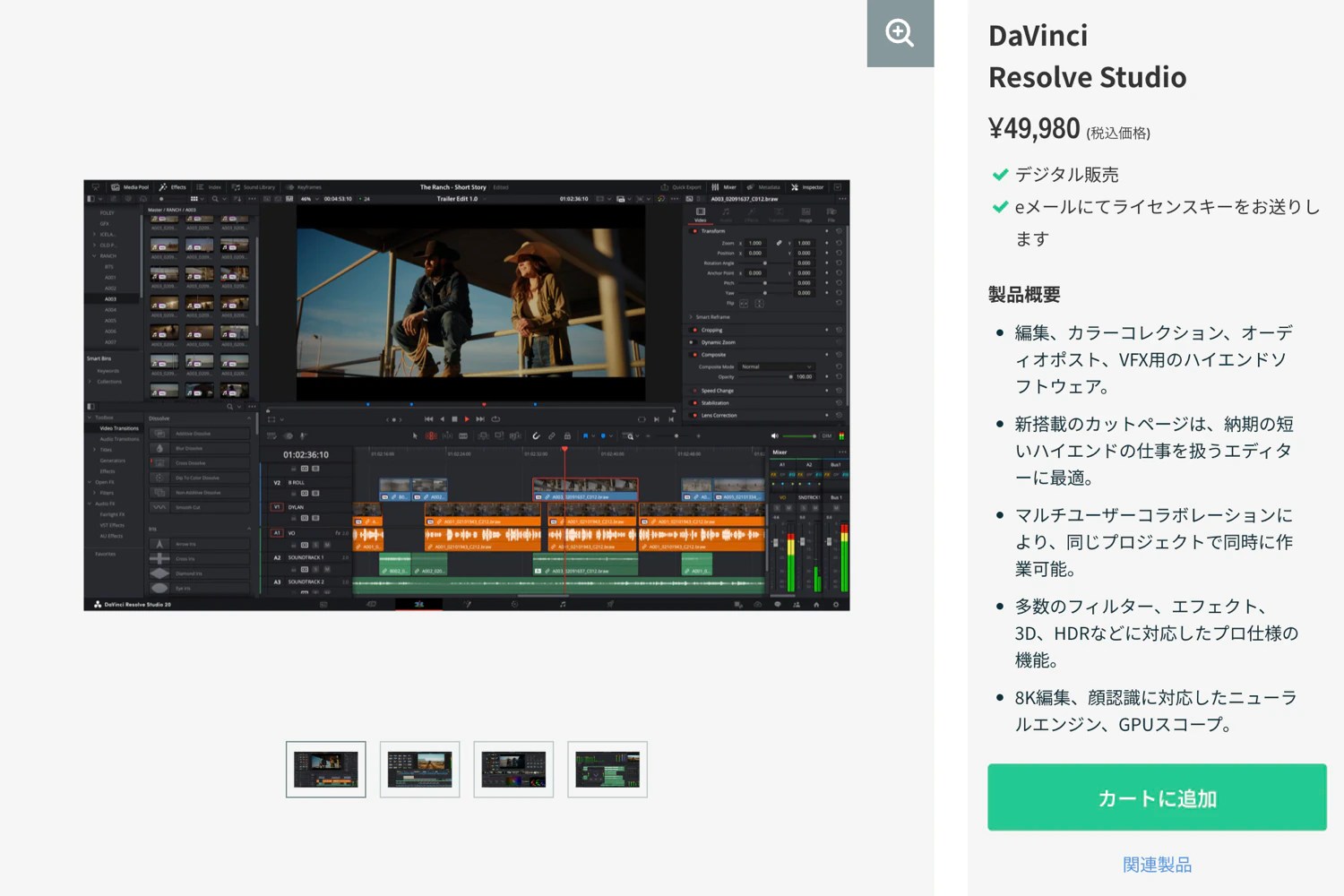Expand the Smart Reframe section
Screen dimensions: 1344x896
pos(692,316)
